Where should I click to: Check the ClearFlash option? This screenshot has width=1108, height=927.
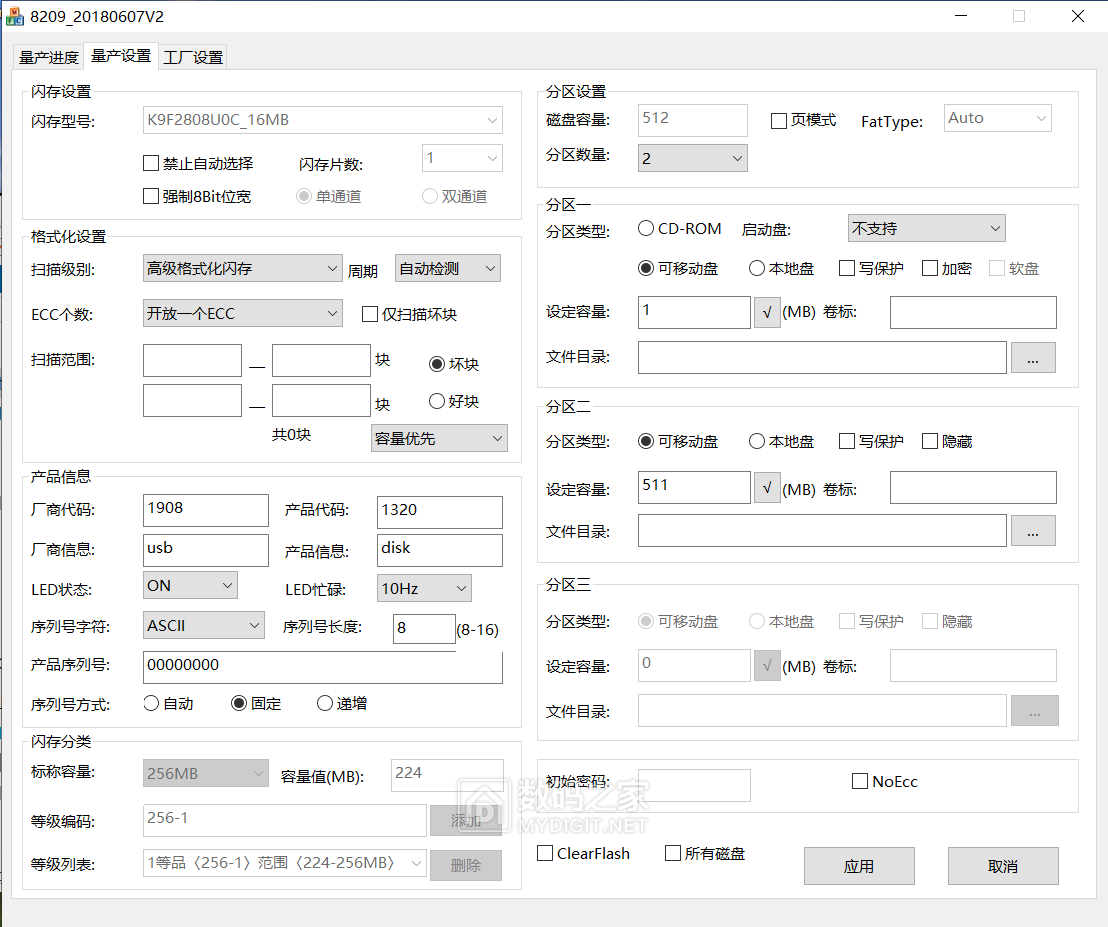coord(545,853)
